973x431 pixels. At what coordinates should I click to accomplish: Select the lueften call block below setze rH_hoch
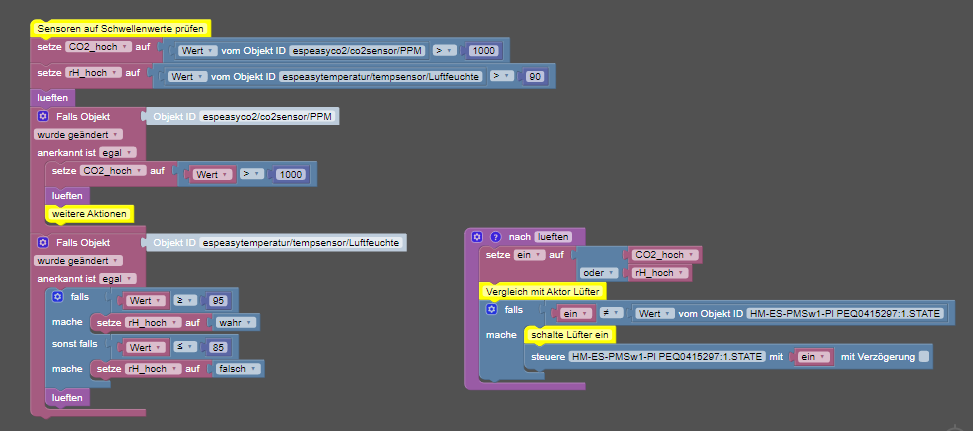pos(53,98)
